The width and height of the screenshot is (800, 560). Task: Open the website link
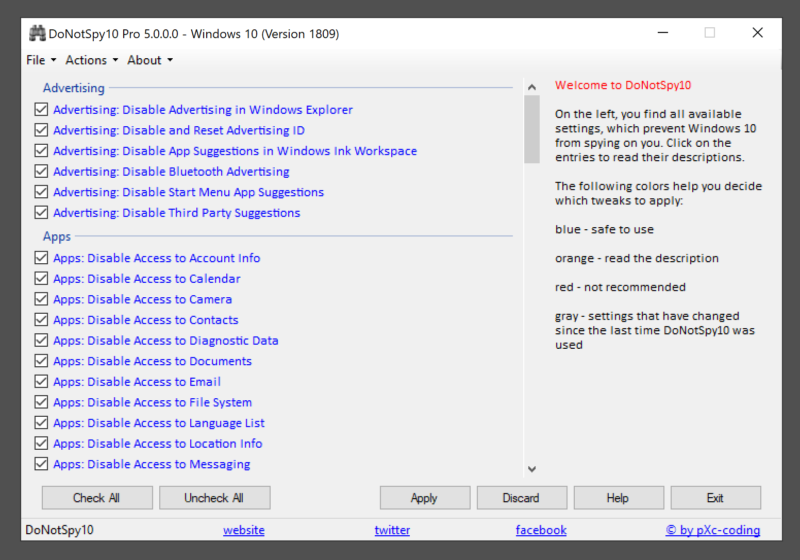[x=243, y=530]
